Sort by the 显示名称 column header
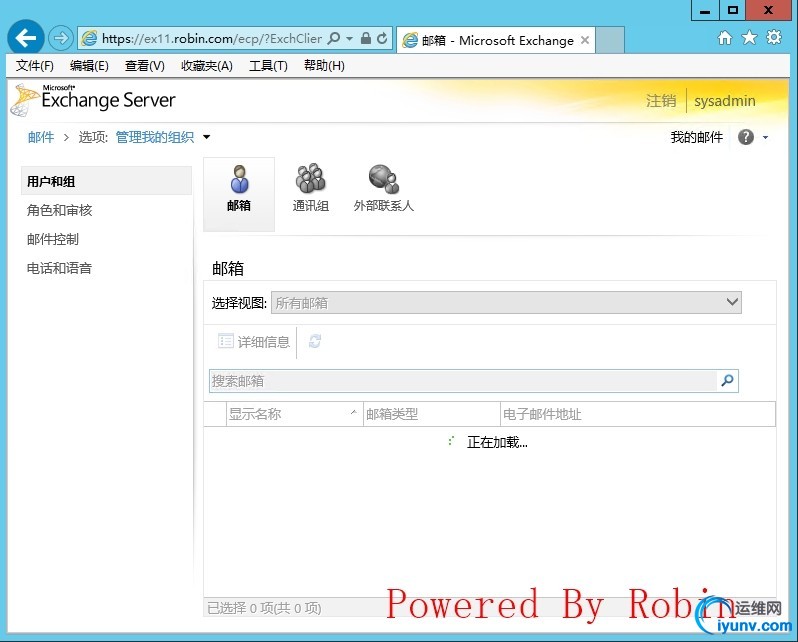Screen dimensions: 798x642 [x=295, y=414]
